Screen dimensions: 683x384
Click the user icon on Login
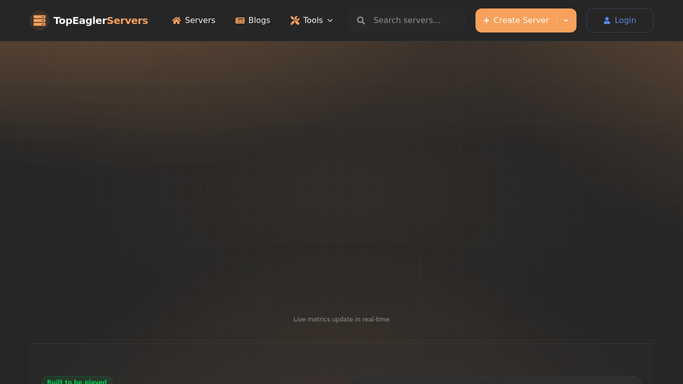click(x=607, y=20)
